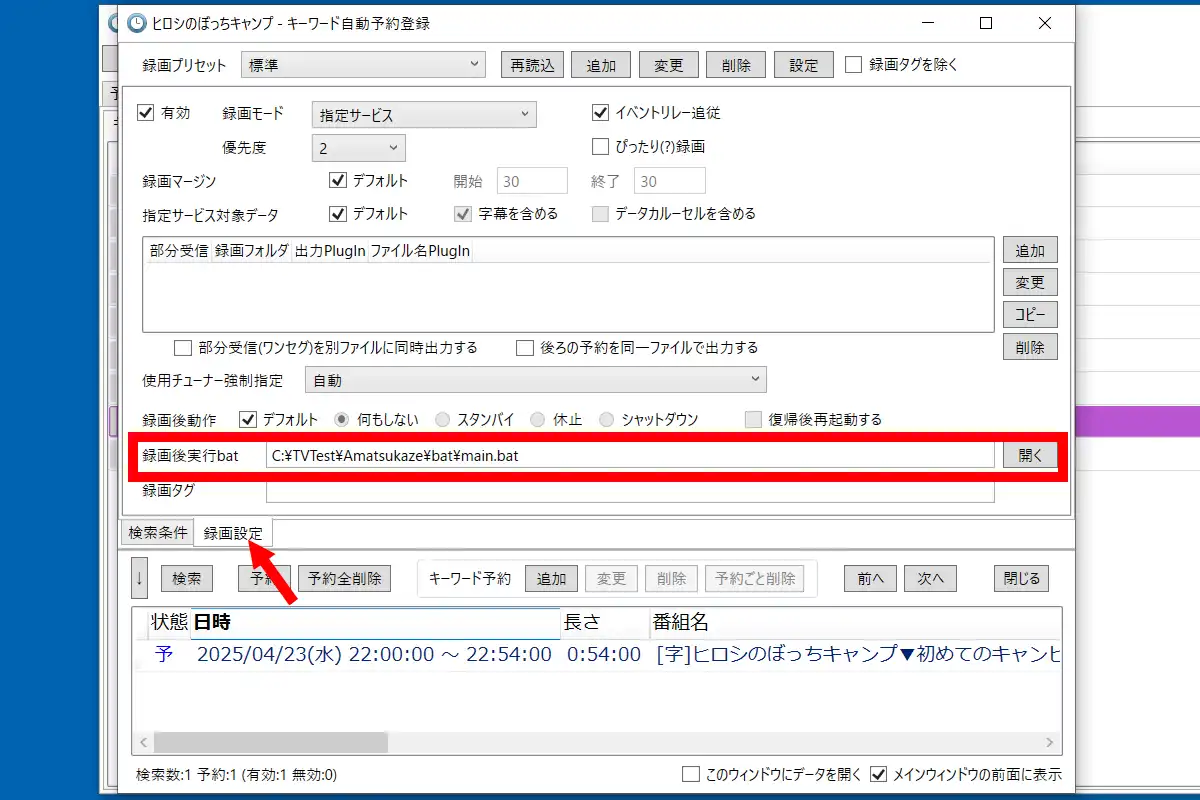Click 部分受信 column header
1200x800 pixels.
(x=179, y=251)
